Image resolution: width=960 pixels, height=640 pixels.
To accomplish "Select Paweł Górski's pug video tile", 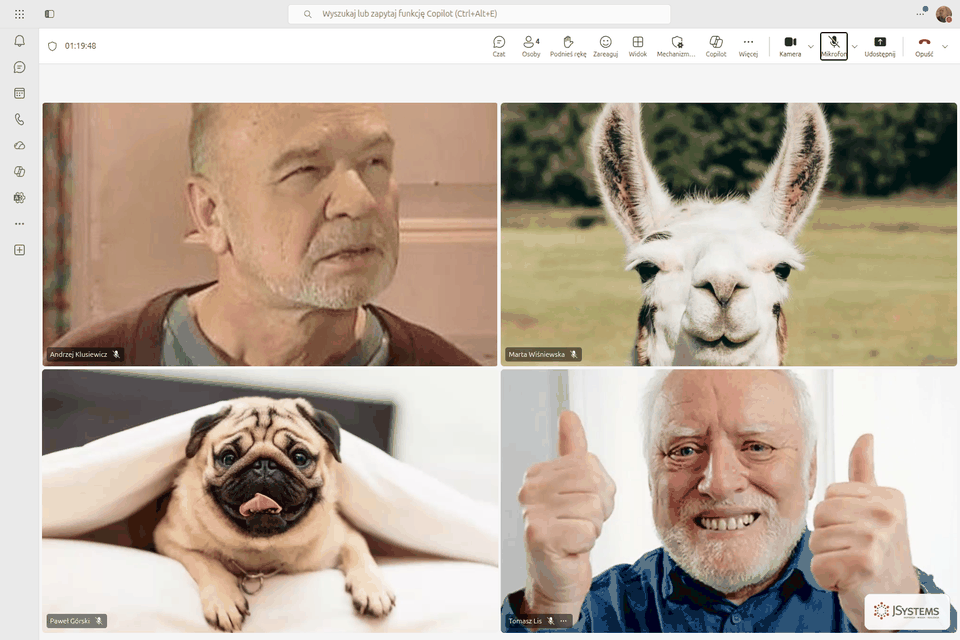I will pos(270,501).
